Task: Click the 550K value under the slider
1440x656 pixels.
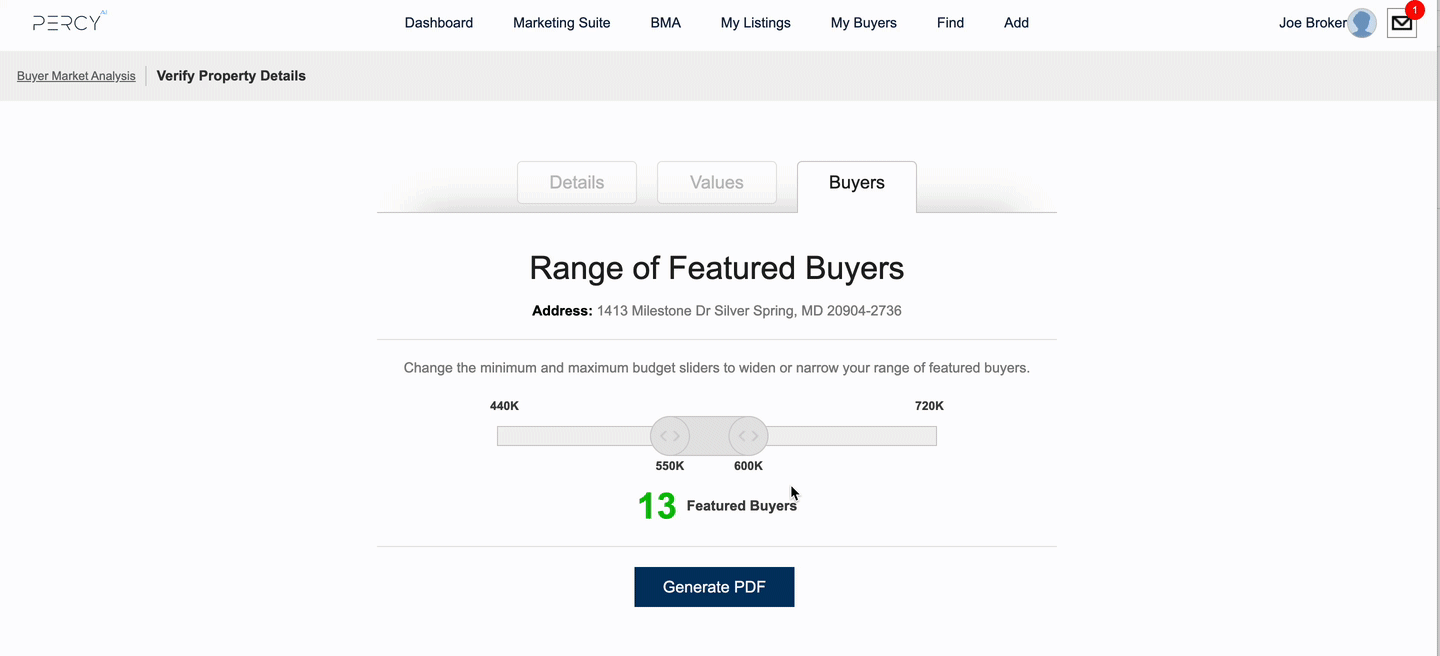Action: [x=670, y=466]
